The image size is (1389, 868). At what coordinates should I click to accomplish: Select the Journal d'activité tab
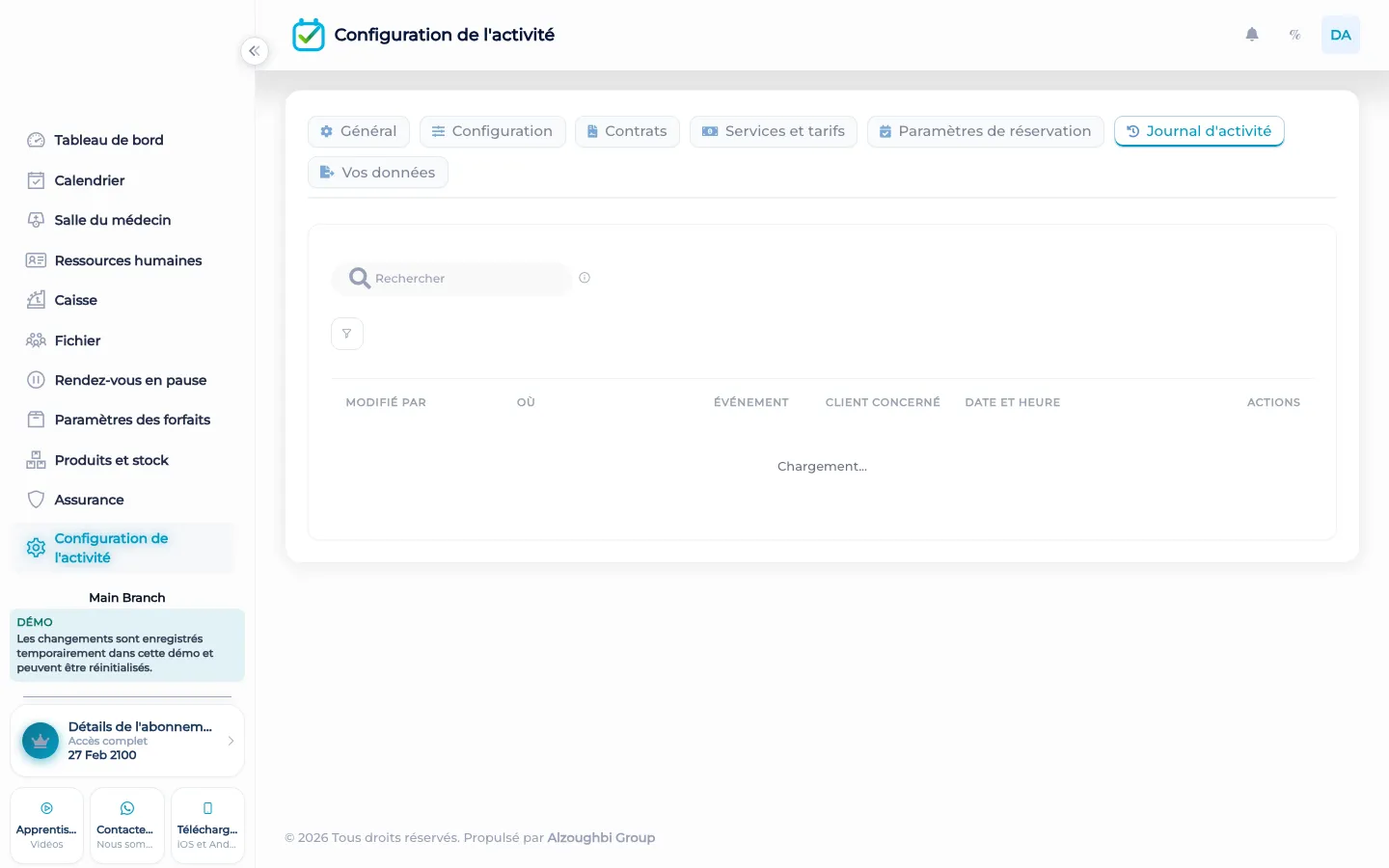pos(1199,131)
